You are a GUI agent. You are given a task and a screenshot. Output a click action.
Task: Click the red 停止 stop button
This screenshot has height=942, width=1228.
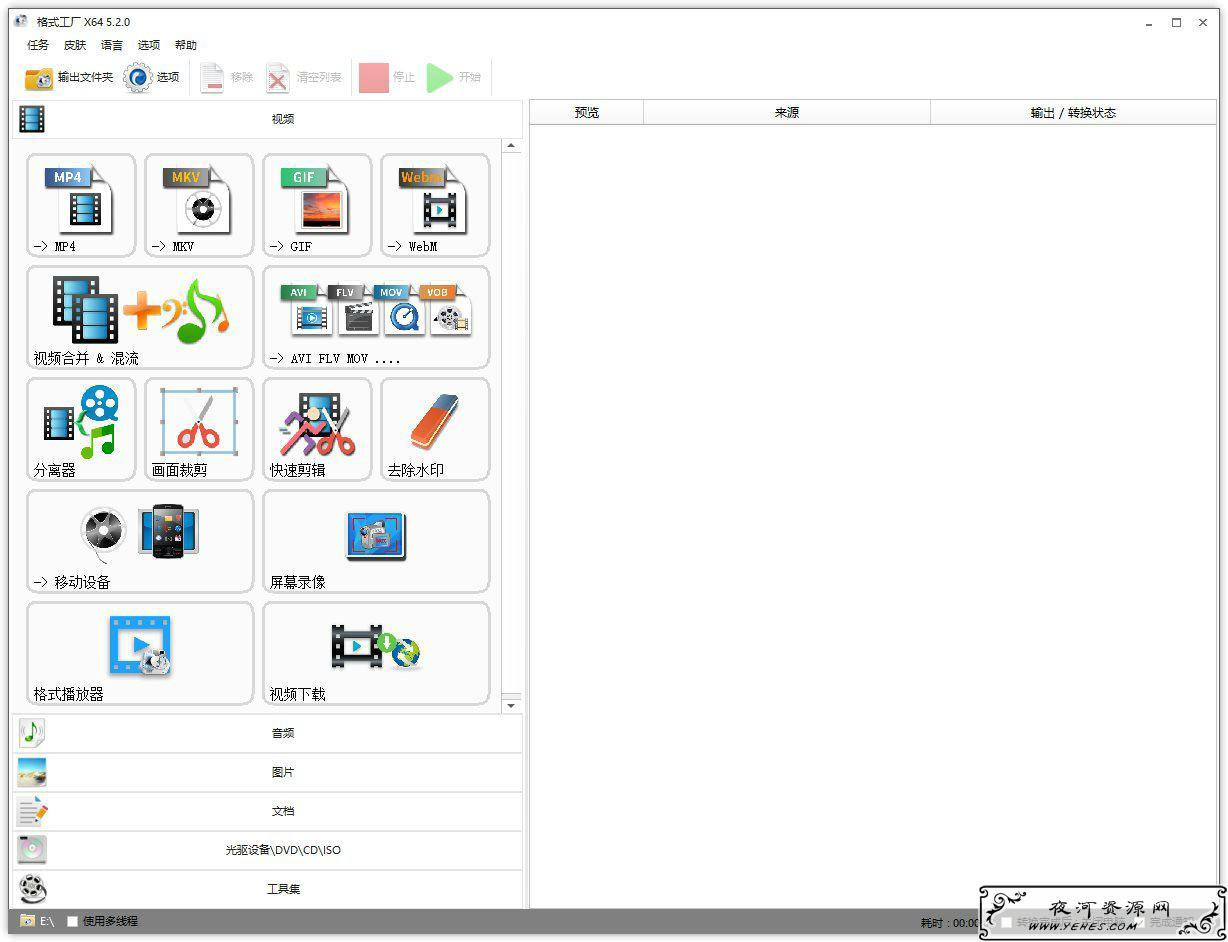pos(387,78)
